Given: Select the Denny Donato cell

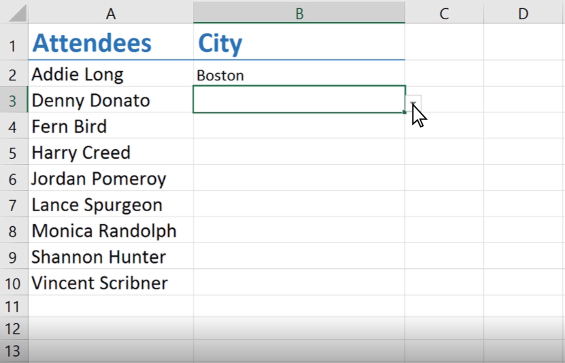Looking at the screenshot, I should tap(111, 100).
